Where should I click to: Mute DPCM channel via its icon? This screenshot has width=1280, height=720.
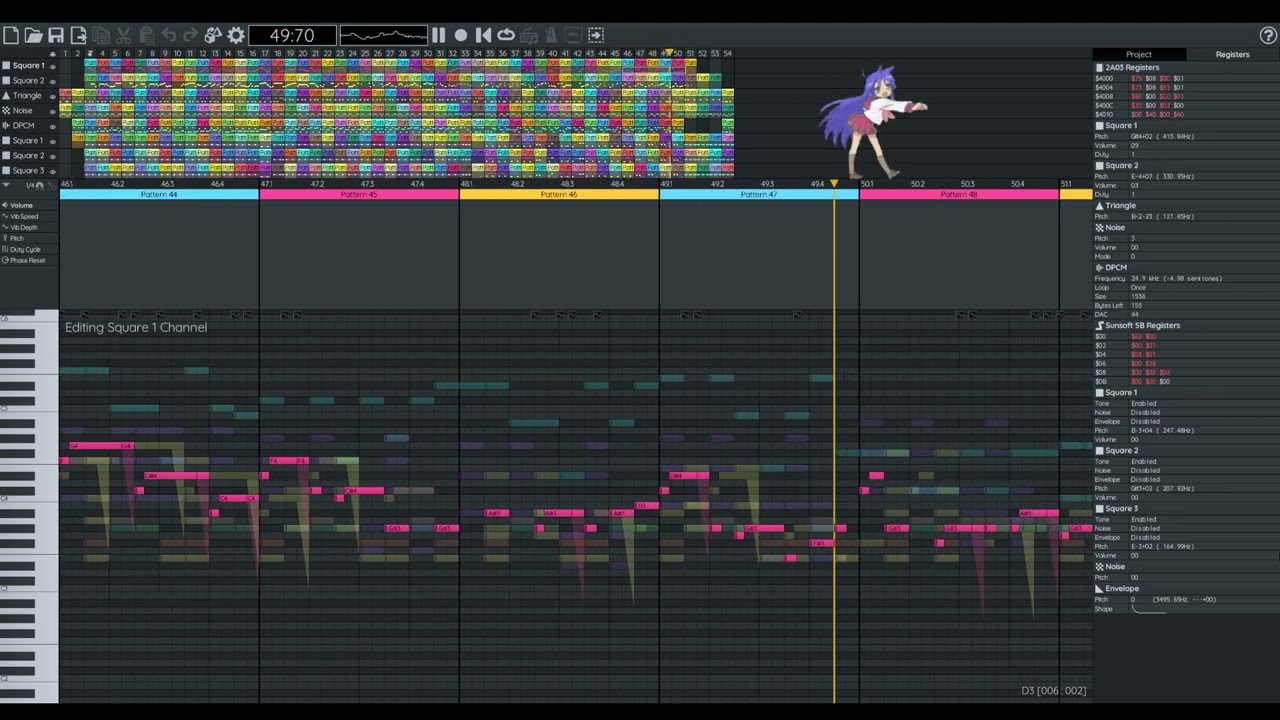[6, 126]
